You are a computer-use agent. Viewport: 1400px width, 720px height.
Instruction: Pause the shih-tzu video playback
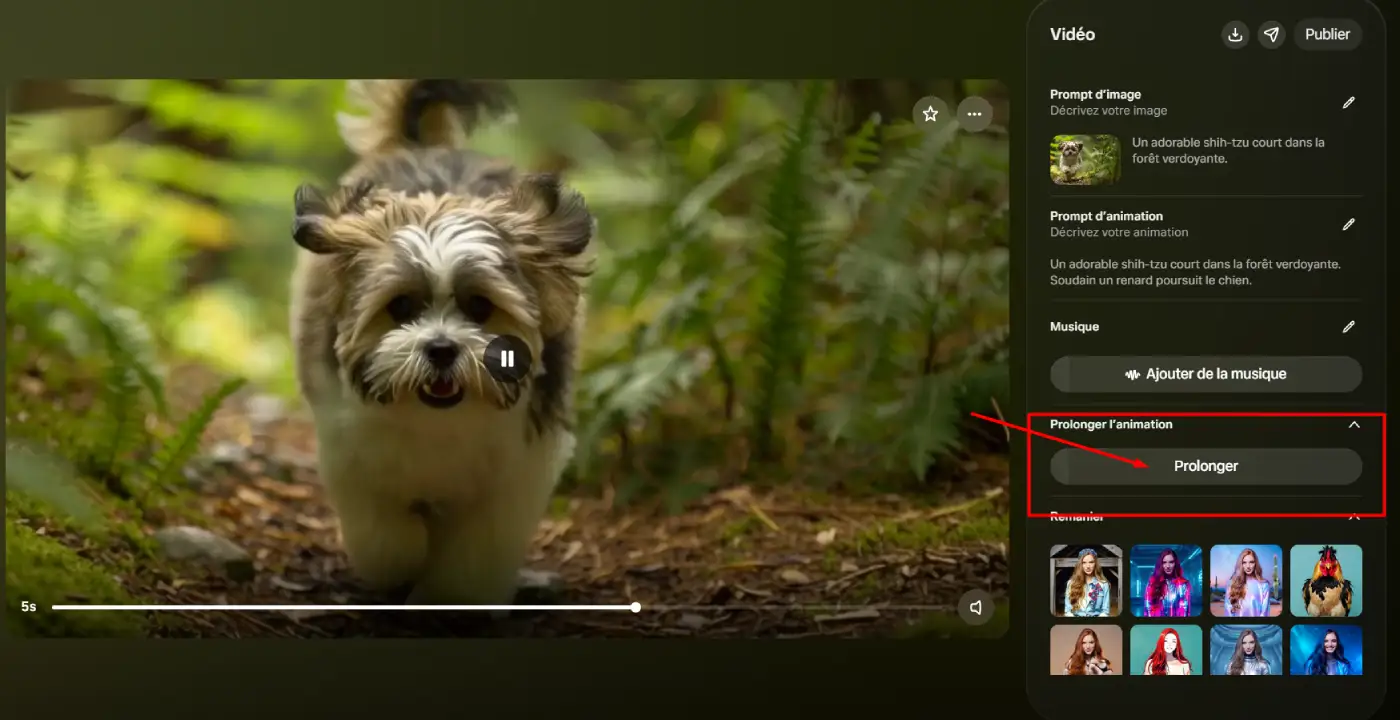pyautogui.click(x=507, y=358)
